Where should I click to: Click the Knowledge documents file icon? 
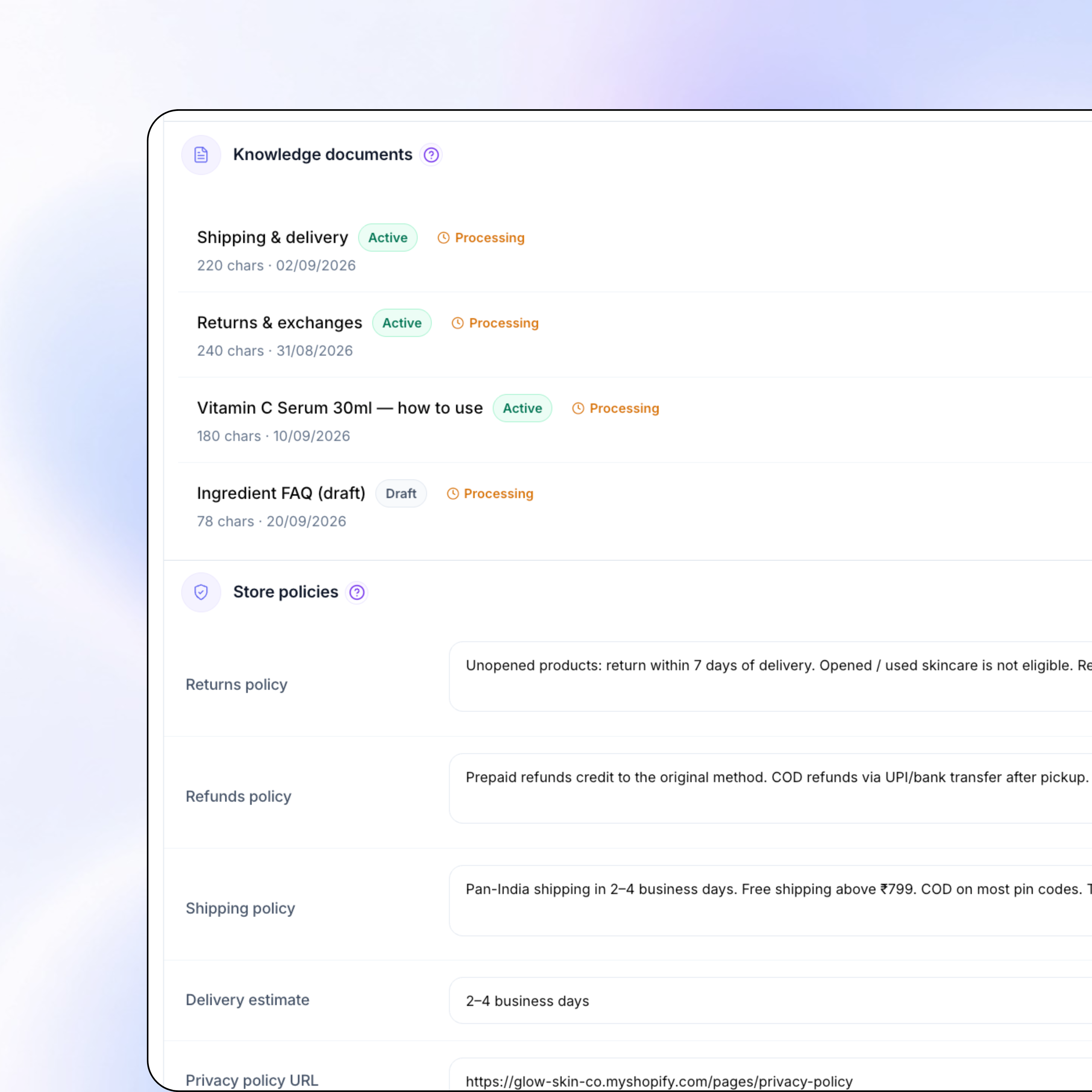pyautogui.click(x=201, y=155)
